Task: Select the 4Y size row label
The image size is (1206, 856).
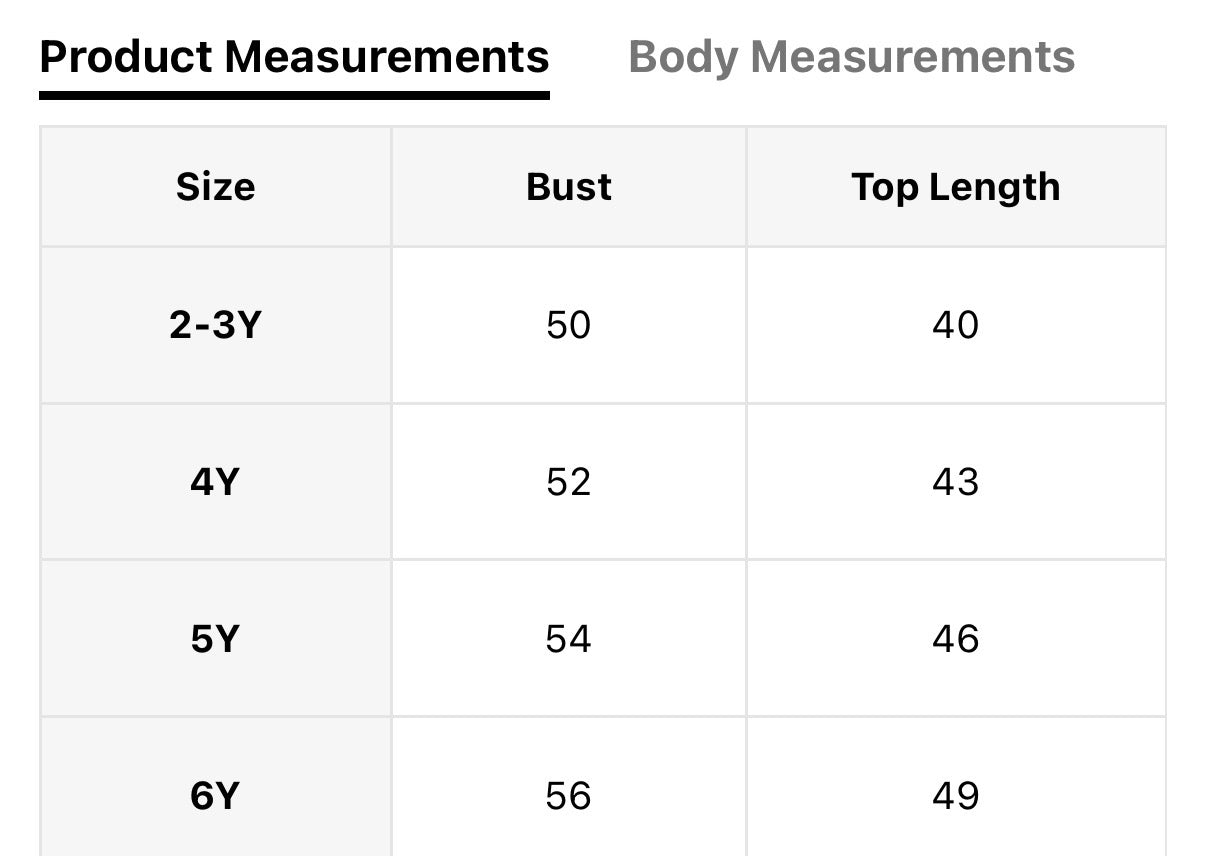Action: click(215, 482)
